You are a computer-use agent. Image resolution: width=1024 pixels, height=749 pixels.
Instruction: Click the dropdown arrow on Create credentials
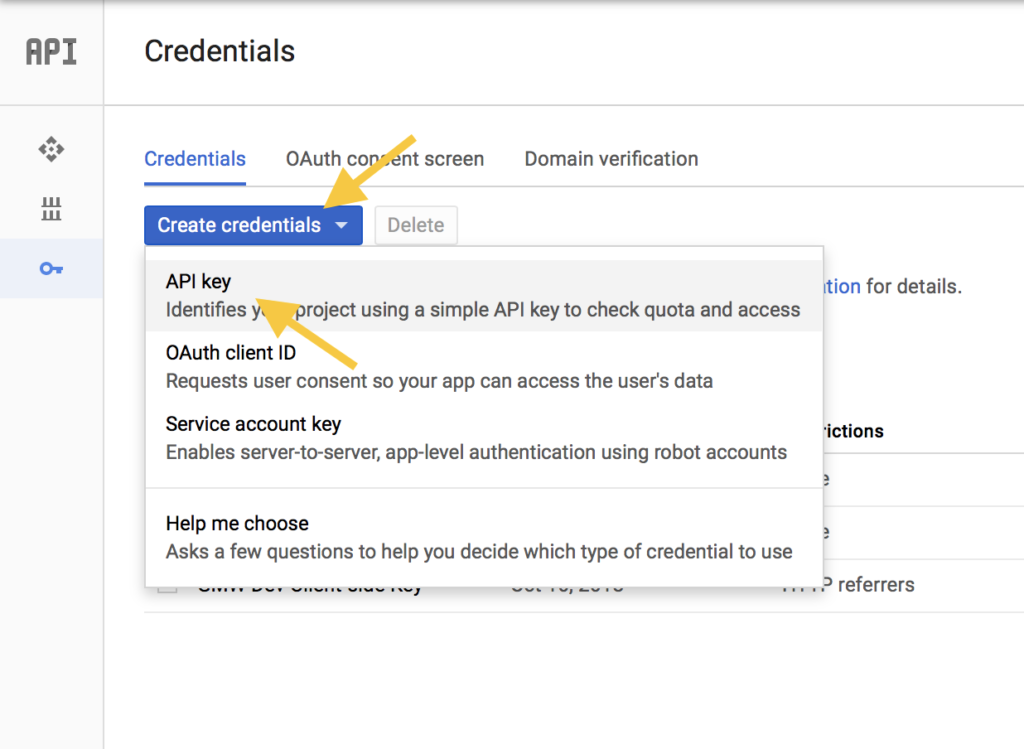341,225
